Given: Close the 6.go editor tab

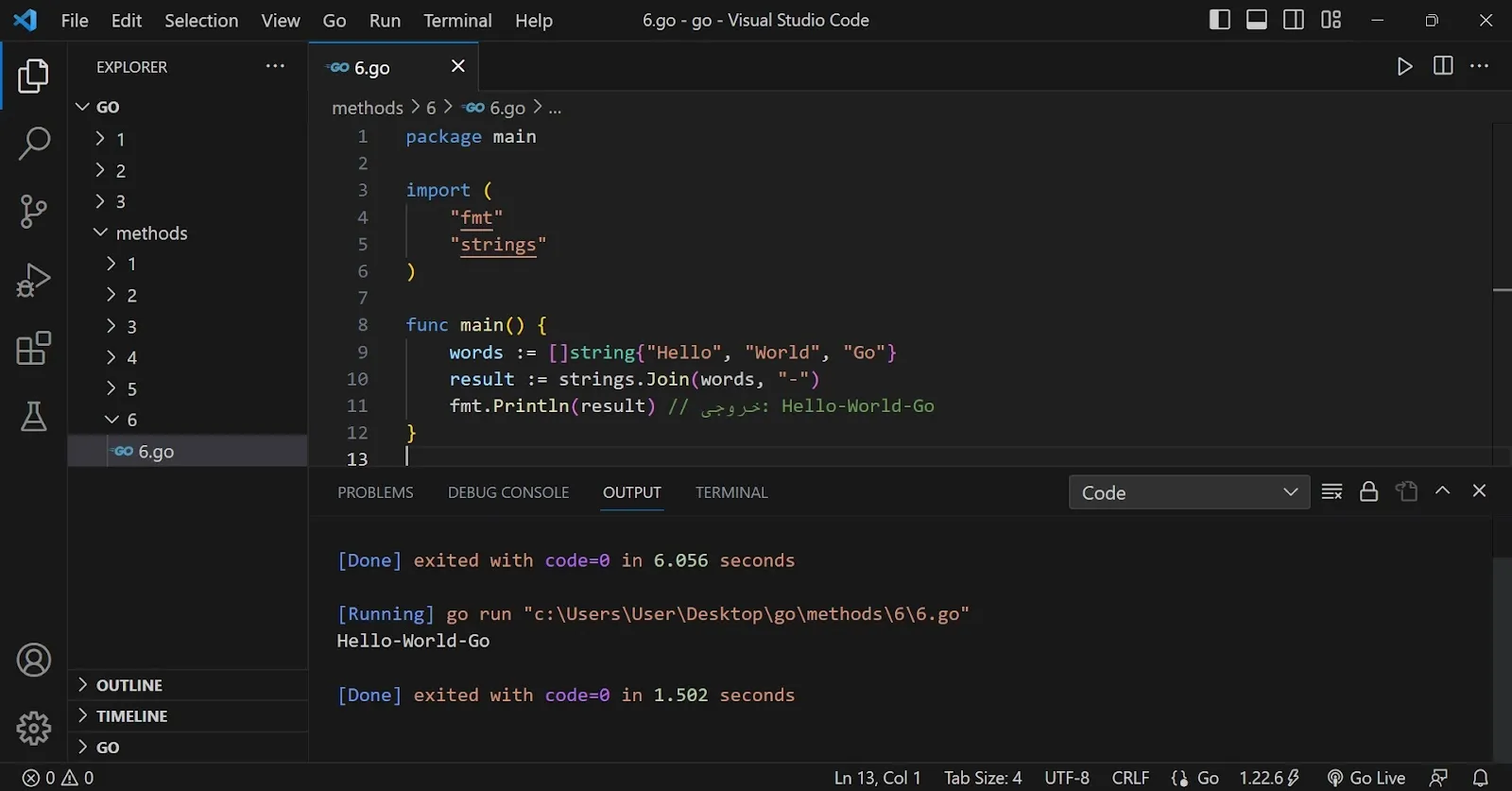Looking at the screenshot, I should [458, 66].
